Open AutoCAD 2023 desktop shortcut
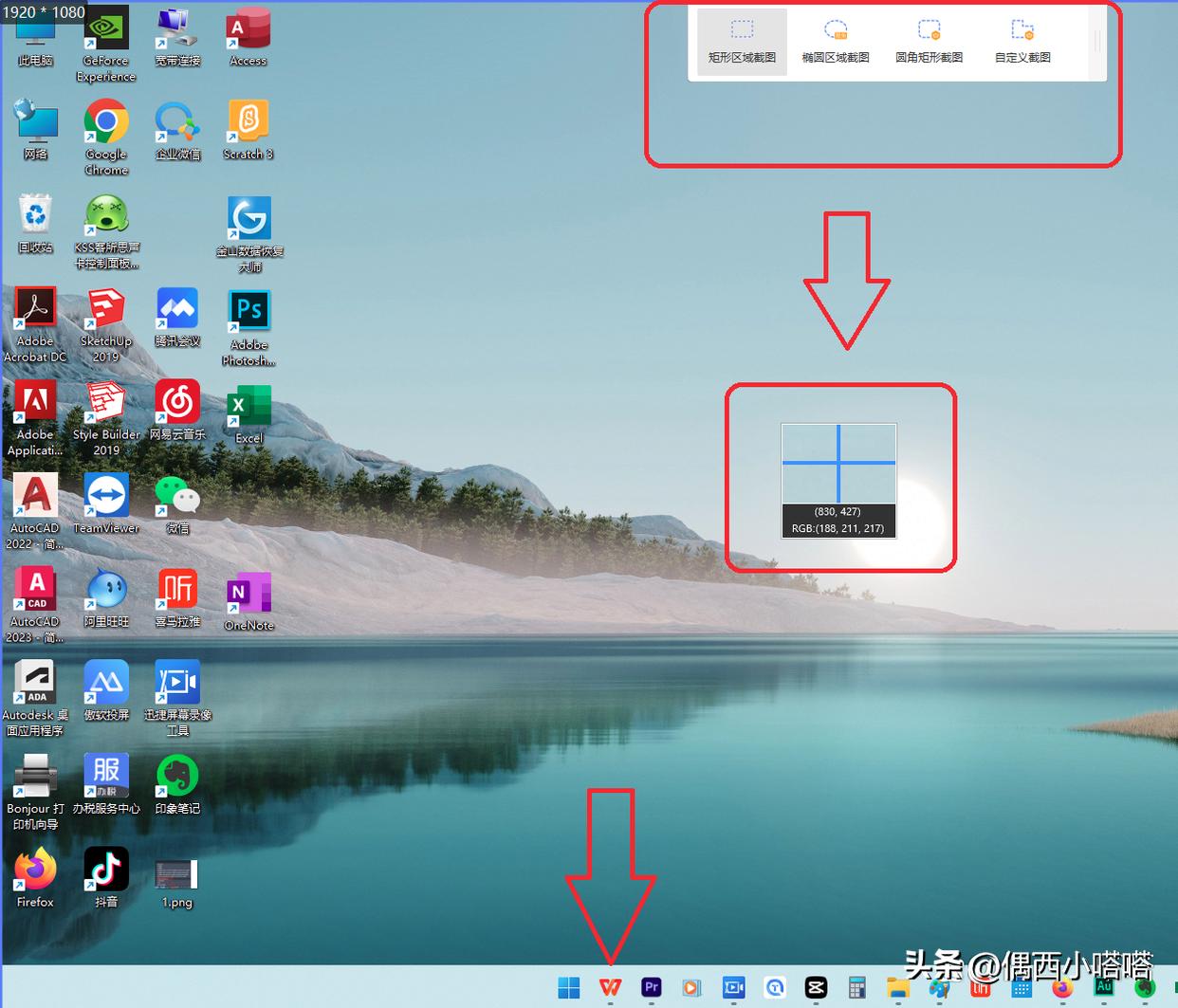1178x1008 pixels. [35, 605]
